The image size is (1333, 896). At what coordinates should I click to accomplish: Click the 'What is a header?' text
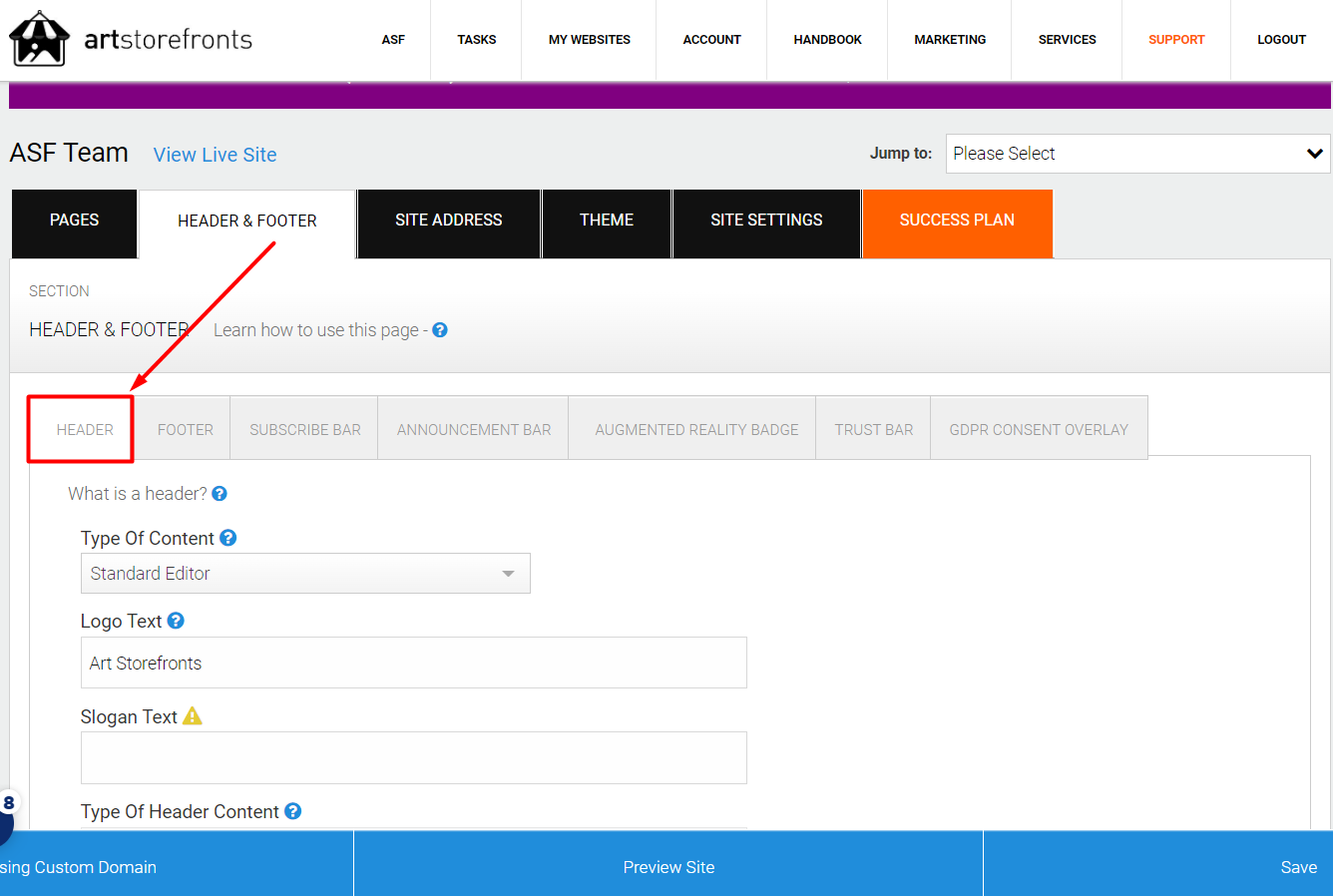coord(138,494)
